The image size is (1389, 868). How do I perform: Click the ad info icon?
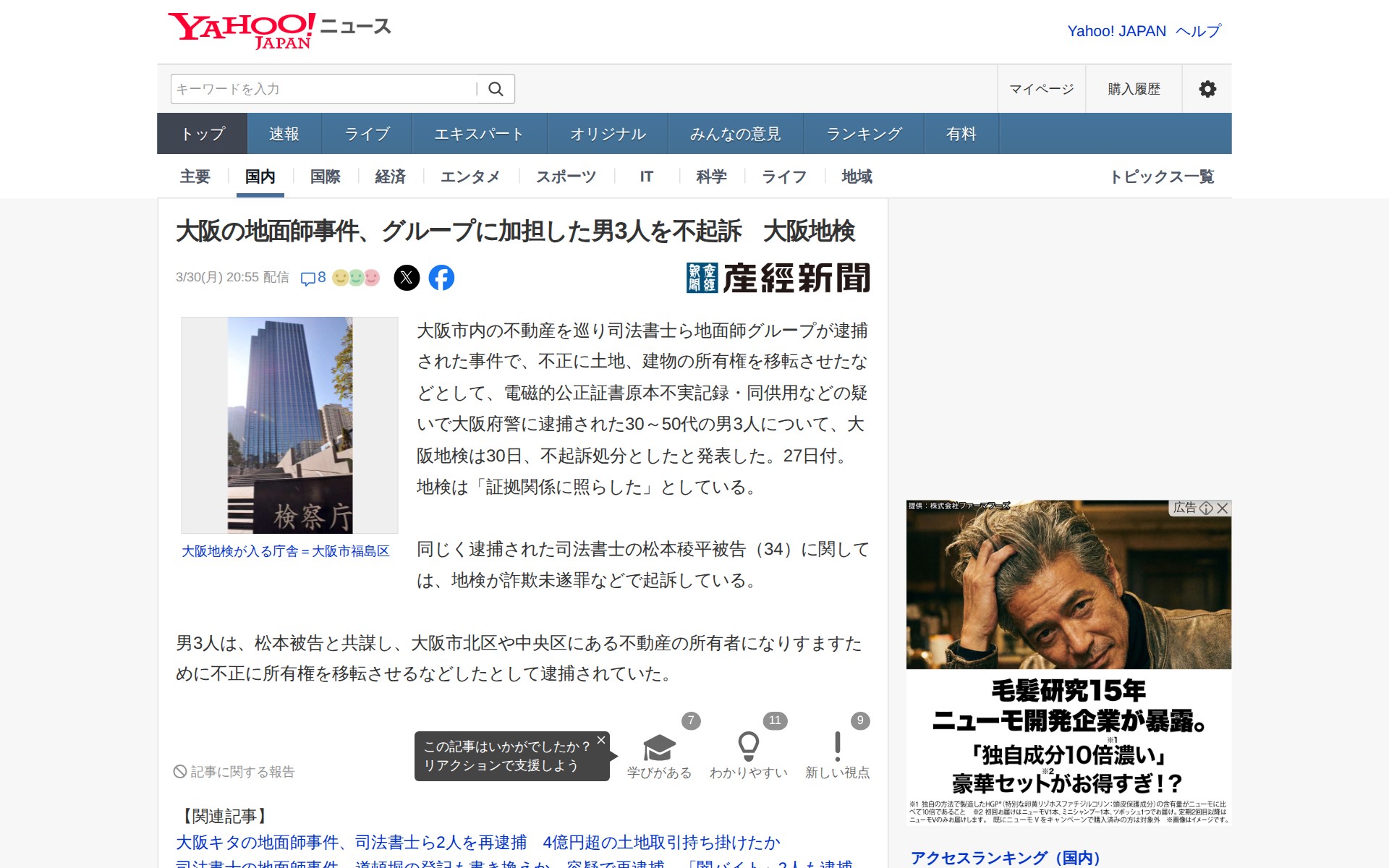[x=1206, y=509]
